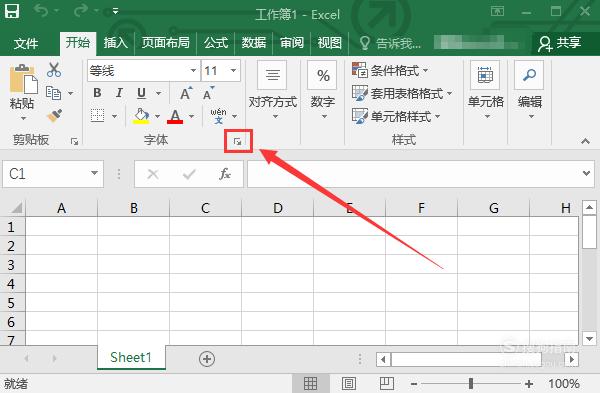Save the workbook with the floppy icon
This screenshot has width=600, height=393.
12,11
